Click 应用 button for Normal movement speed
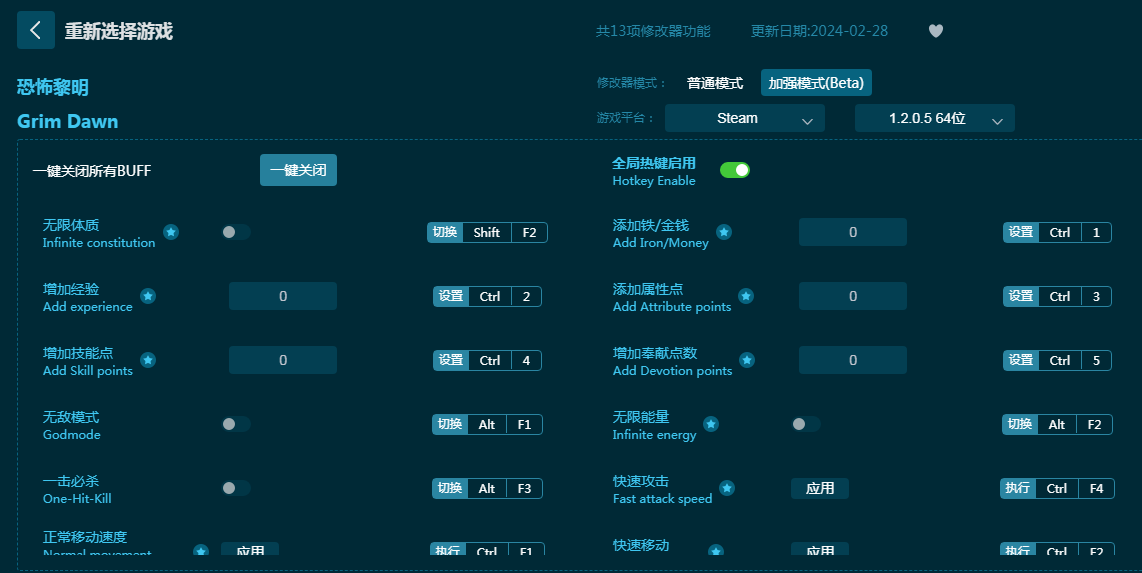 click(250, 550)
